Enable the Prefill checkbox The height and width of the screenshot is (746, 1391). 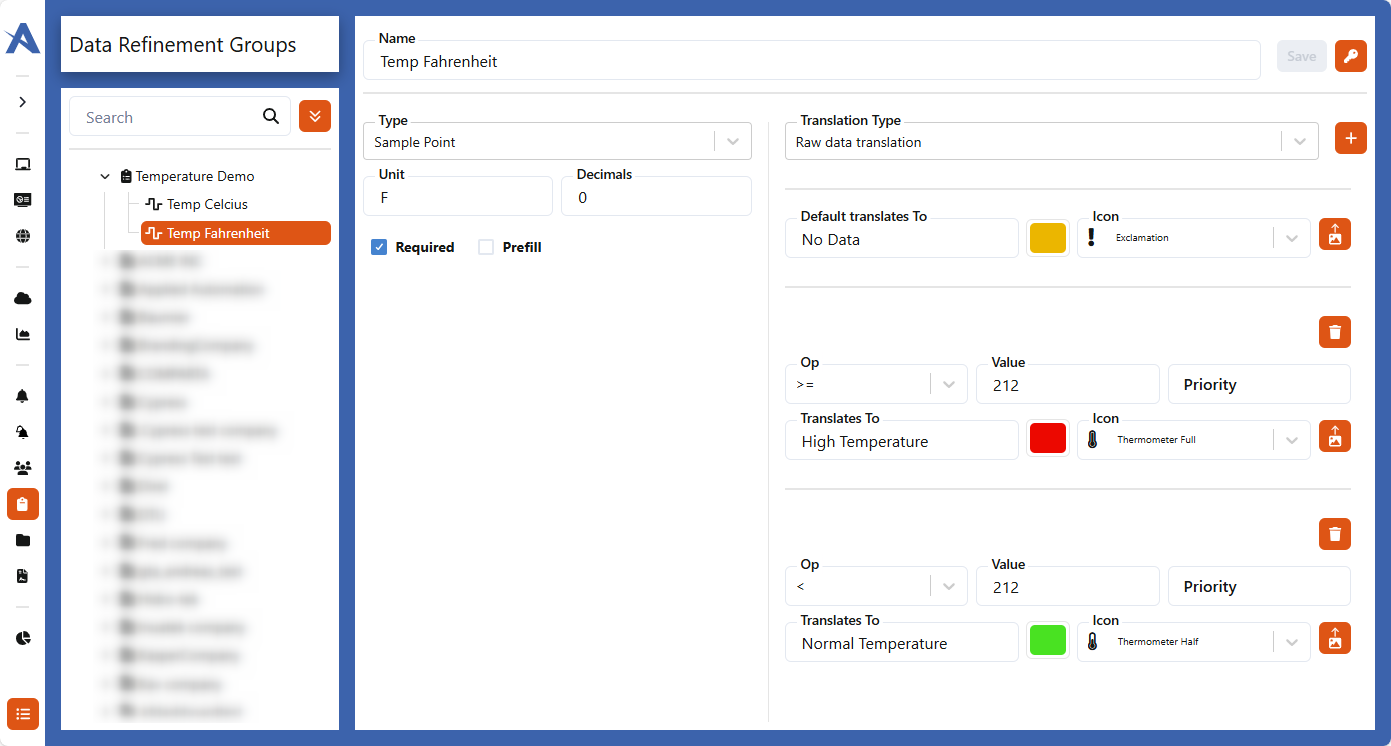(486, 247)
